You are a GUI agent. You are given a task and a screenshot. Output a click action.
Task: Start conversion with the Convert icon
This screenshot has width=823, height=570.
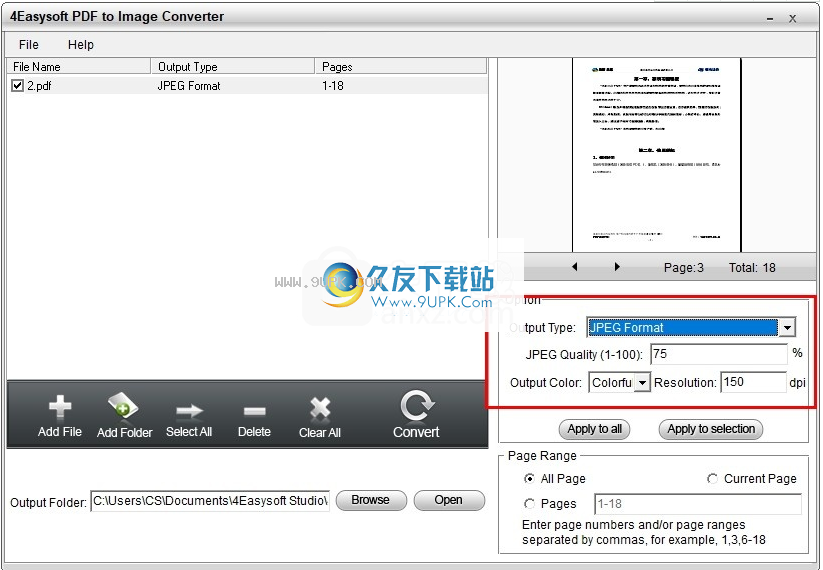(x=417, y=405)
